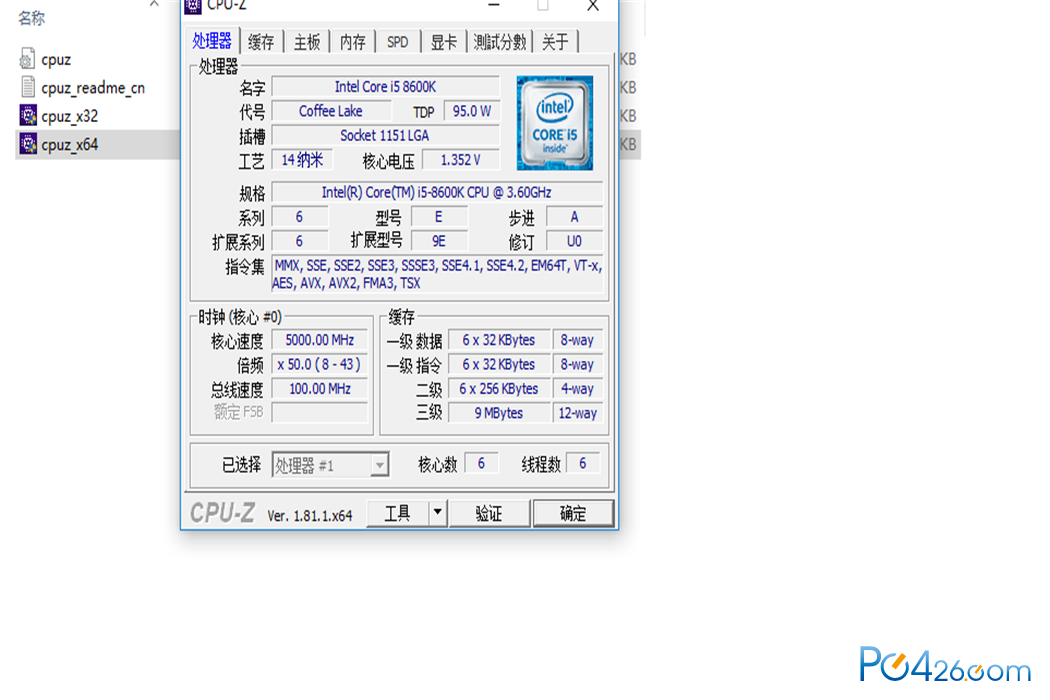Collapse the sort arrow above file list
Screen dimensions: 1050x700
click(155, 4)
